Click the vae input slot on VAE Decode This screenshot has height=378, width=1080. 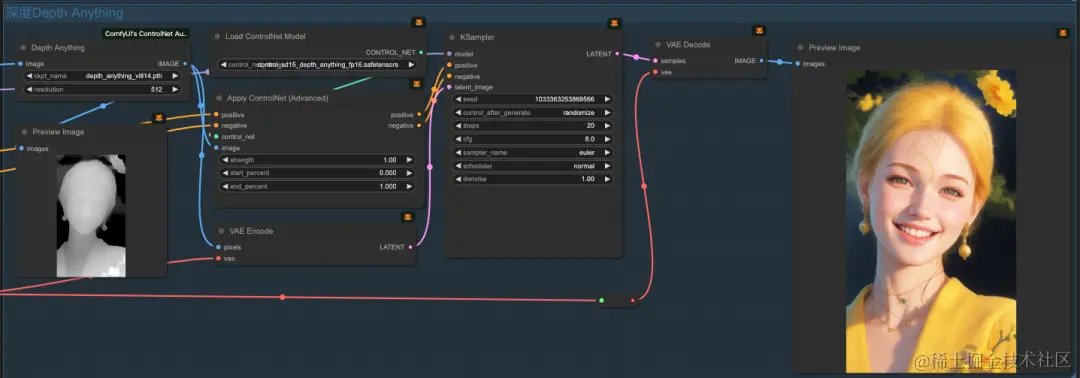click(x=655, y=72)
